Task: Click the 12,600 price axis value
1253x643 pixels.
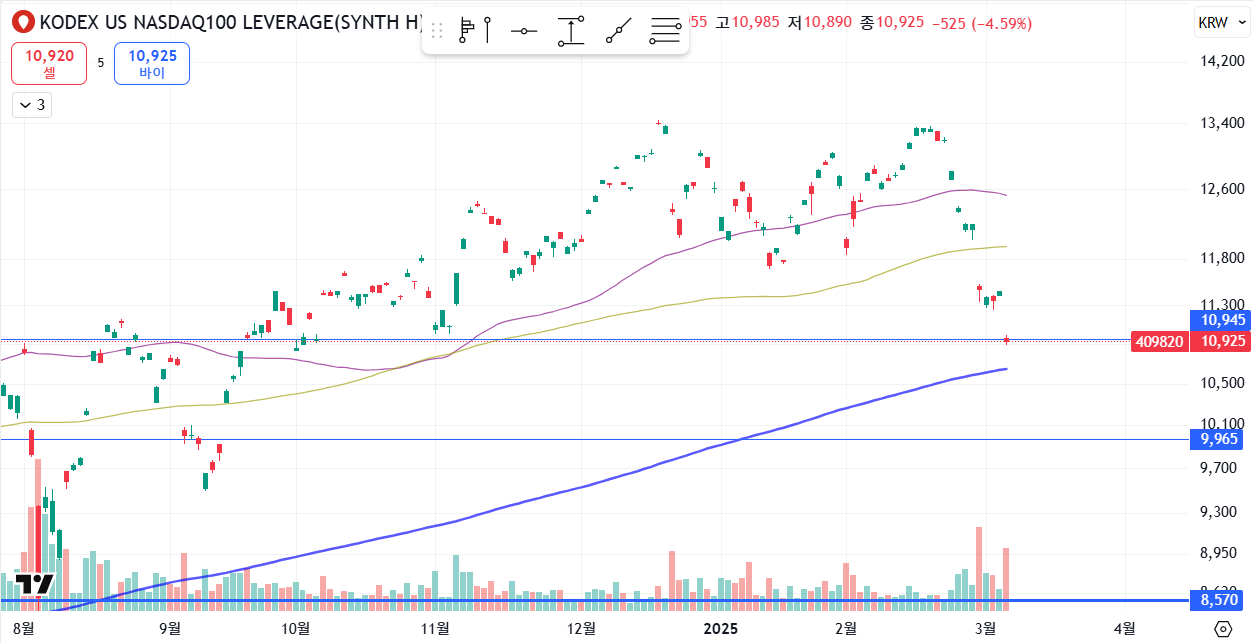Action: (1221, 189)
